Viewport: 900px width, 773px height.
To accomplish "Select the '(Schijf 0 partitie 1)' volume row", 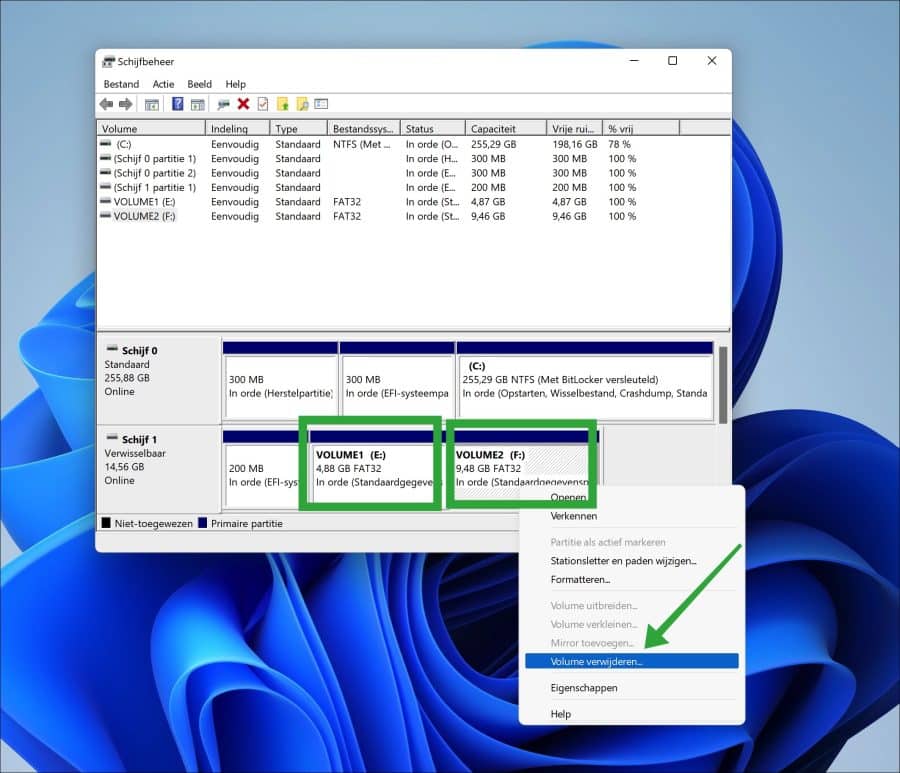I will (413, 158).
